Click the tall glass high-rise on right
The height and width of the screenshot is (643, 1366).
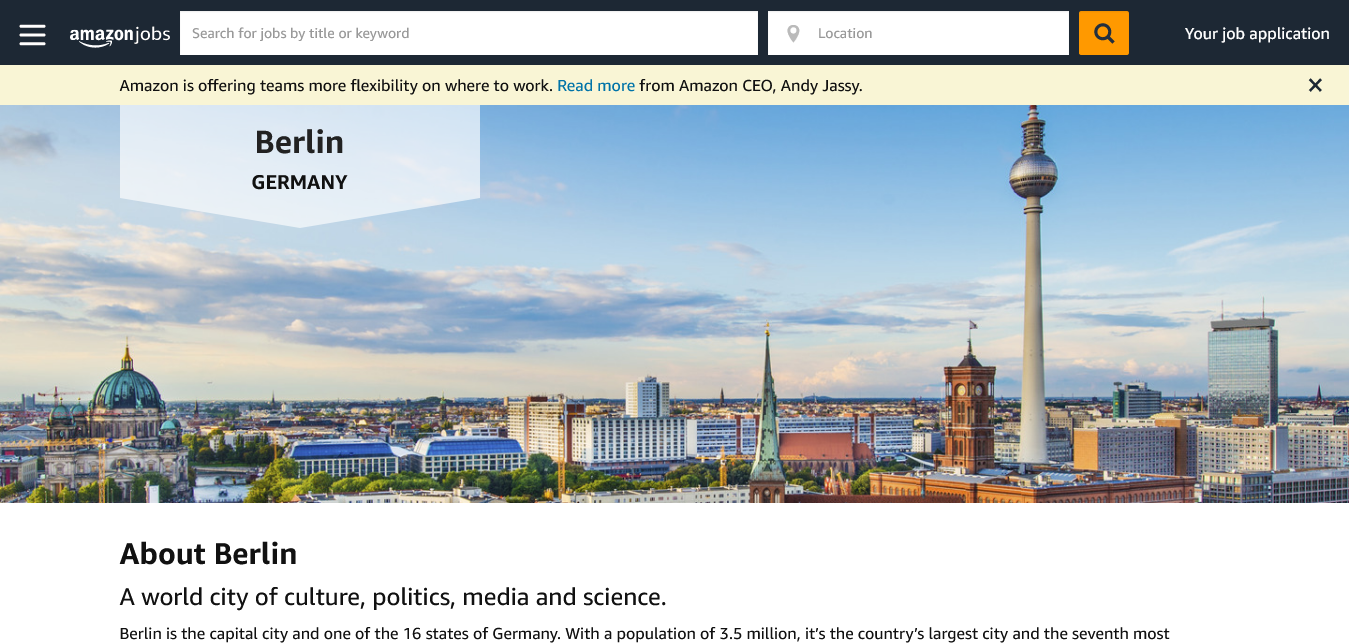tap(1242, 370)
